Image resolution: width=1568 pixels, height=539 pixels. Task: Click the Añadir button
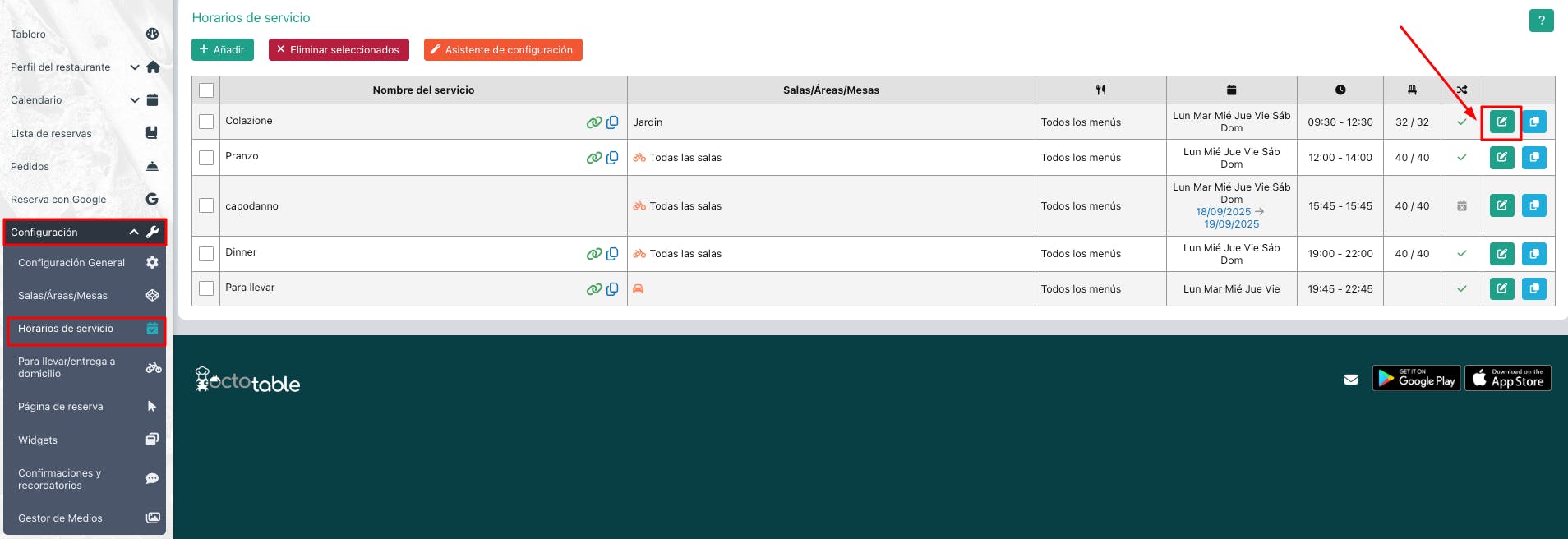pyautogui.click(x=223, y=49)
